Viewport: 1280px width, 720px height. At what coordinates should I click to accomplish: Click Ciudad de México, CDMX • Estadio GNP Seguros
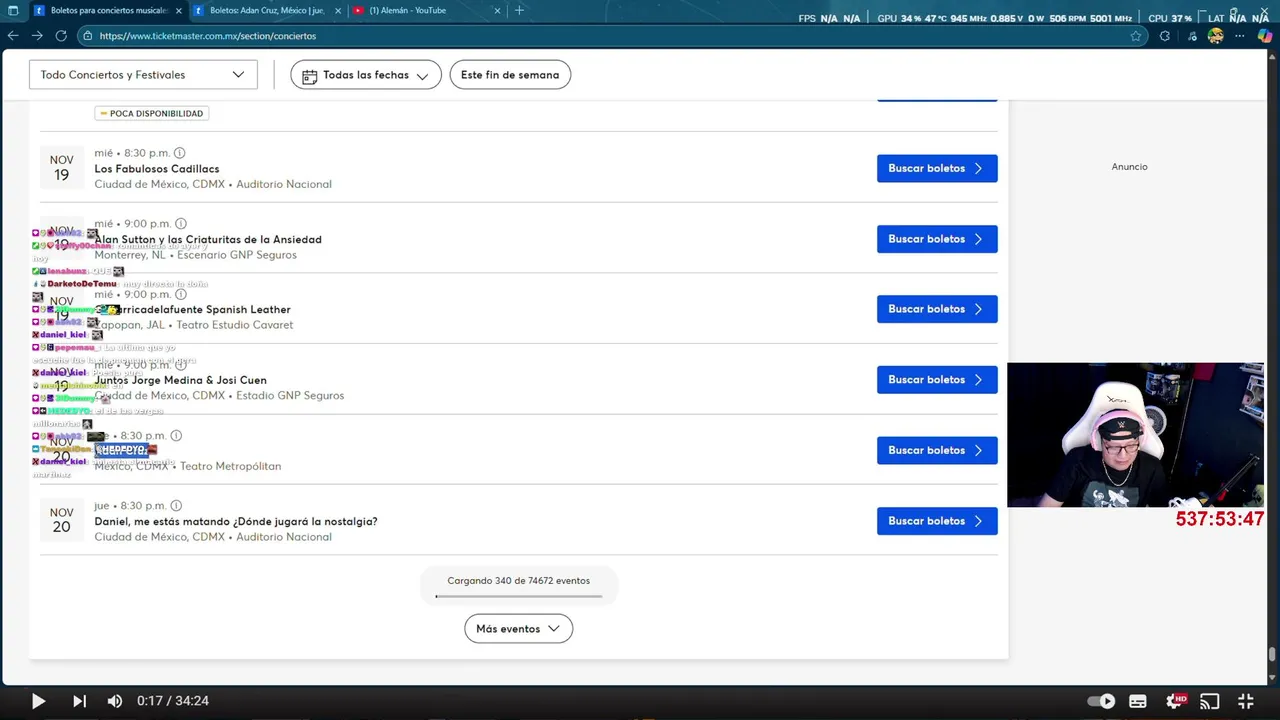[x=219, y=396]
